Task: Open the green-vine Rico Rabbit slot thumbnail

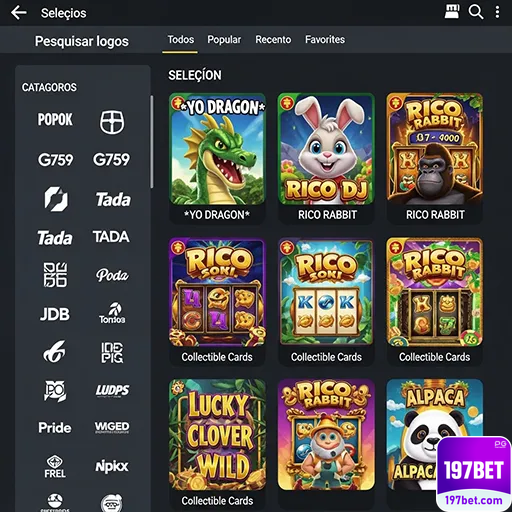Action: coord(435,292)
